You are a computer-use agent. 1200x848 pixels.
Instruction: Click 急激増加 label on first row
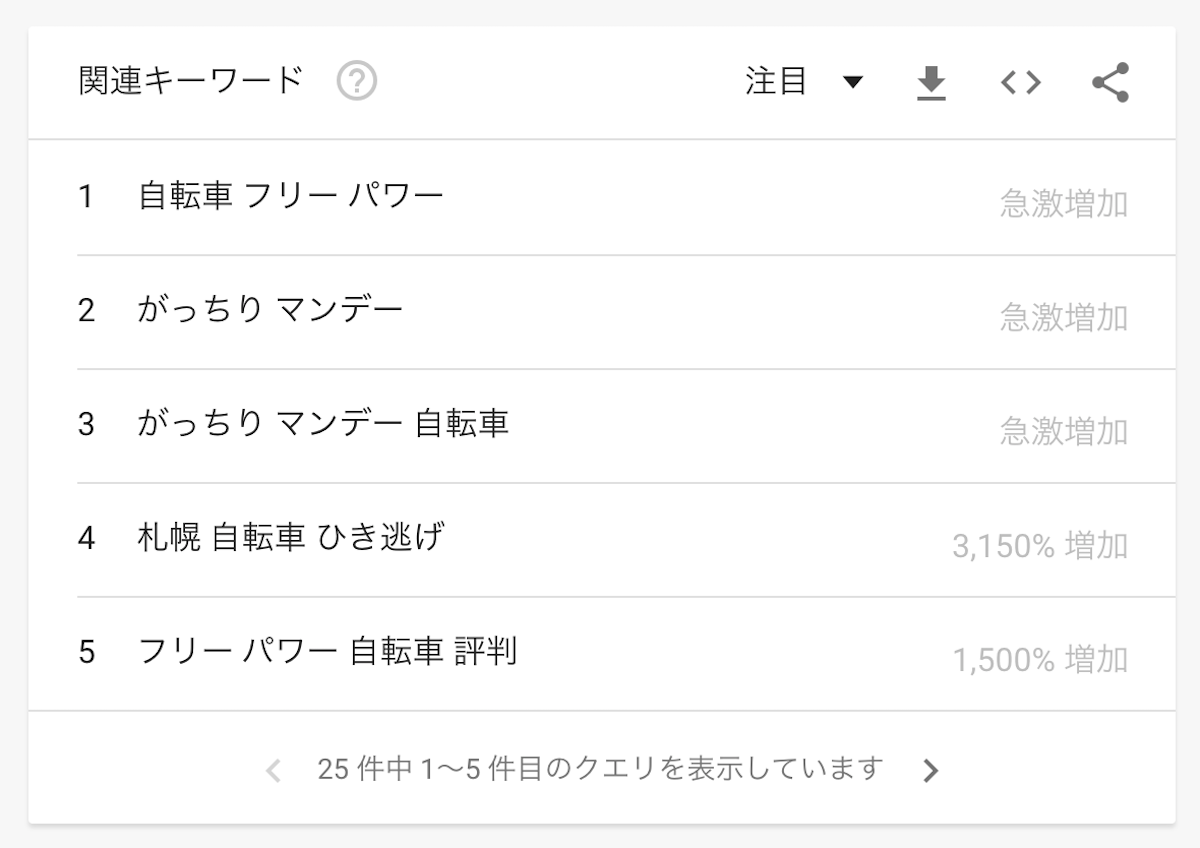click(x=1064, y=204)
